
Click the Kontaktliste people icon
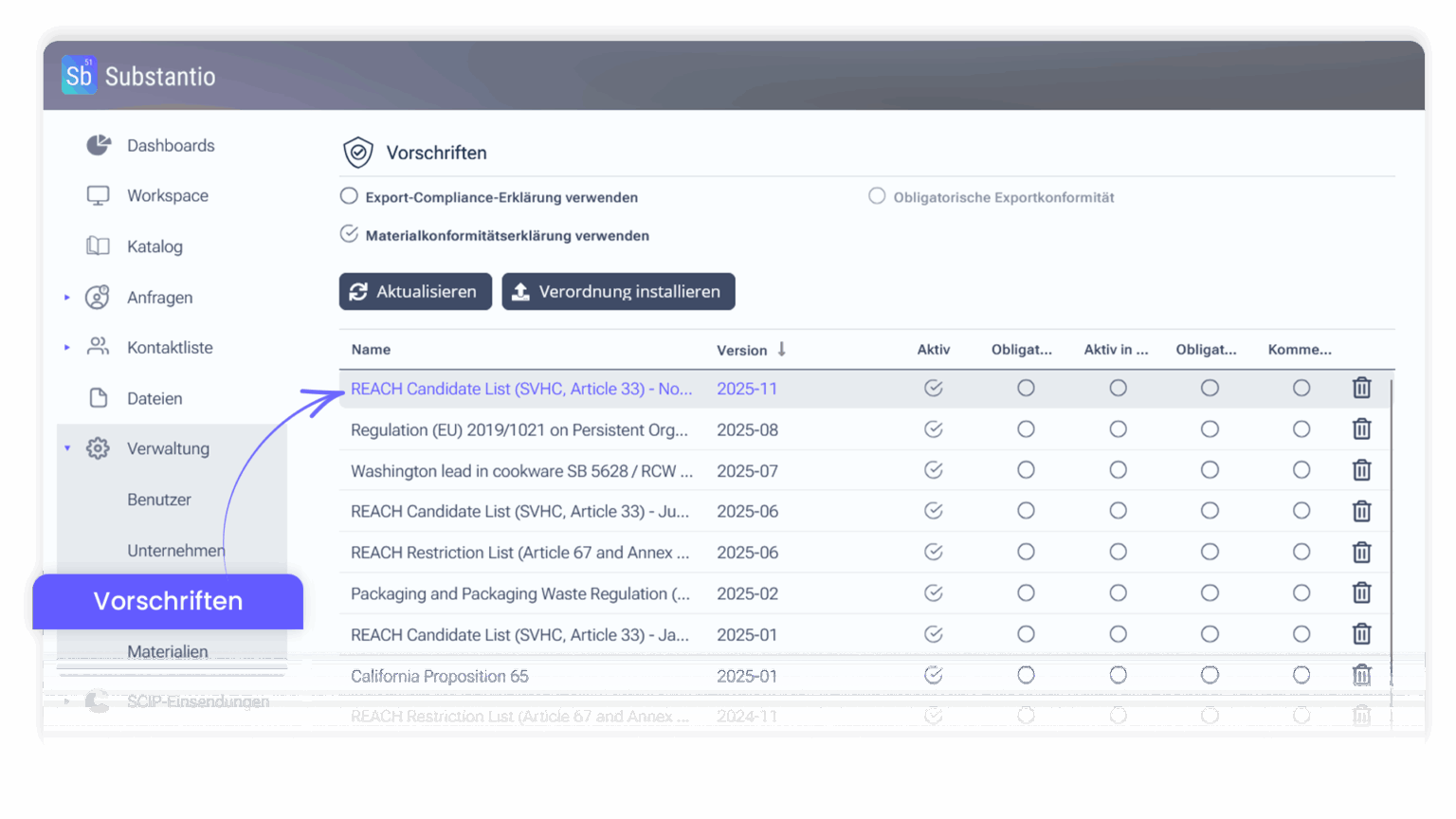[98, 346]
